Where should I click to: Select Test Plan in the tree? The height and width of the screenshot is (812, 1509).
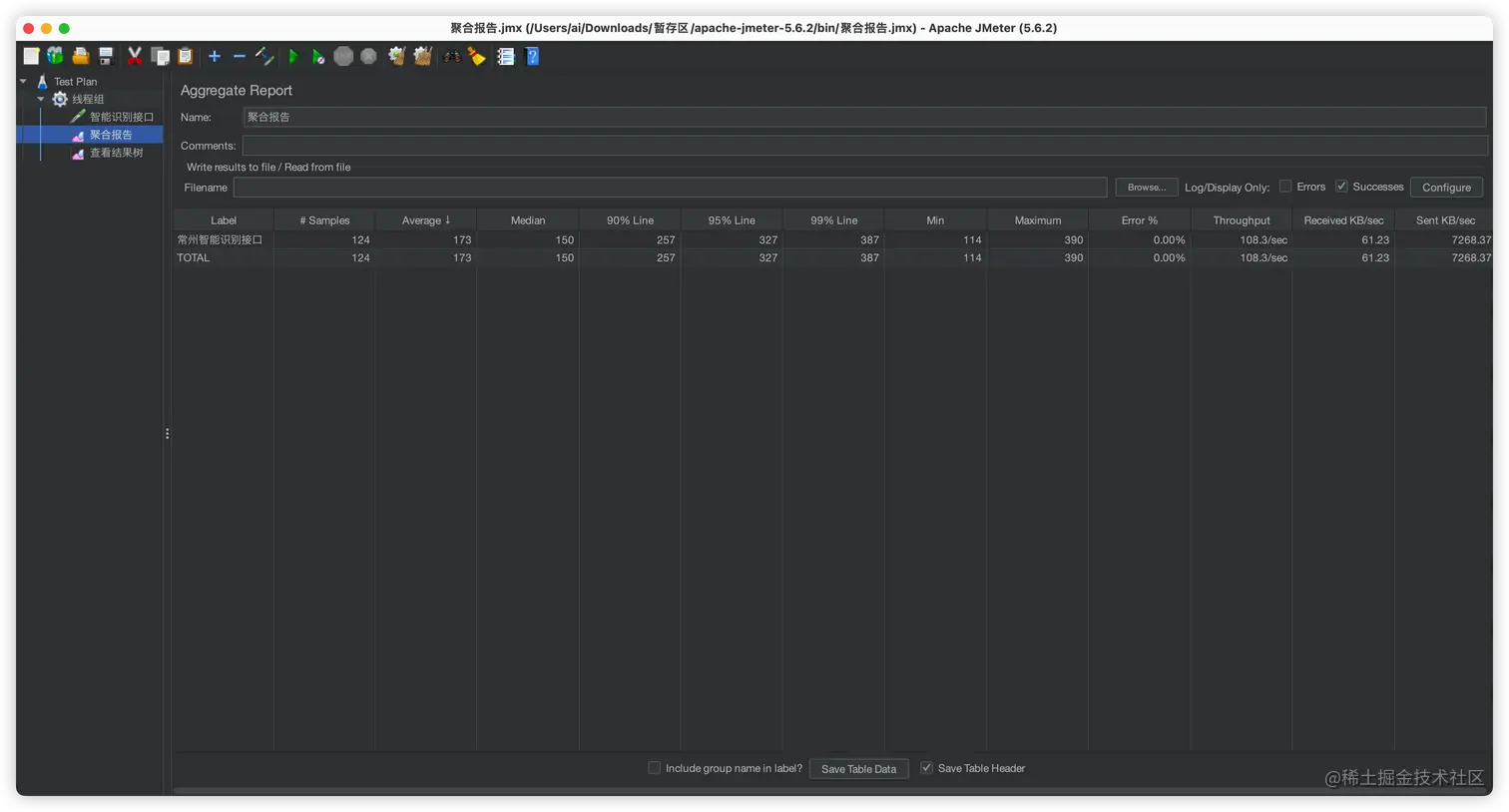(x=75, y=82)
